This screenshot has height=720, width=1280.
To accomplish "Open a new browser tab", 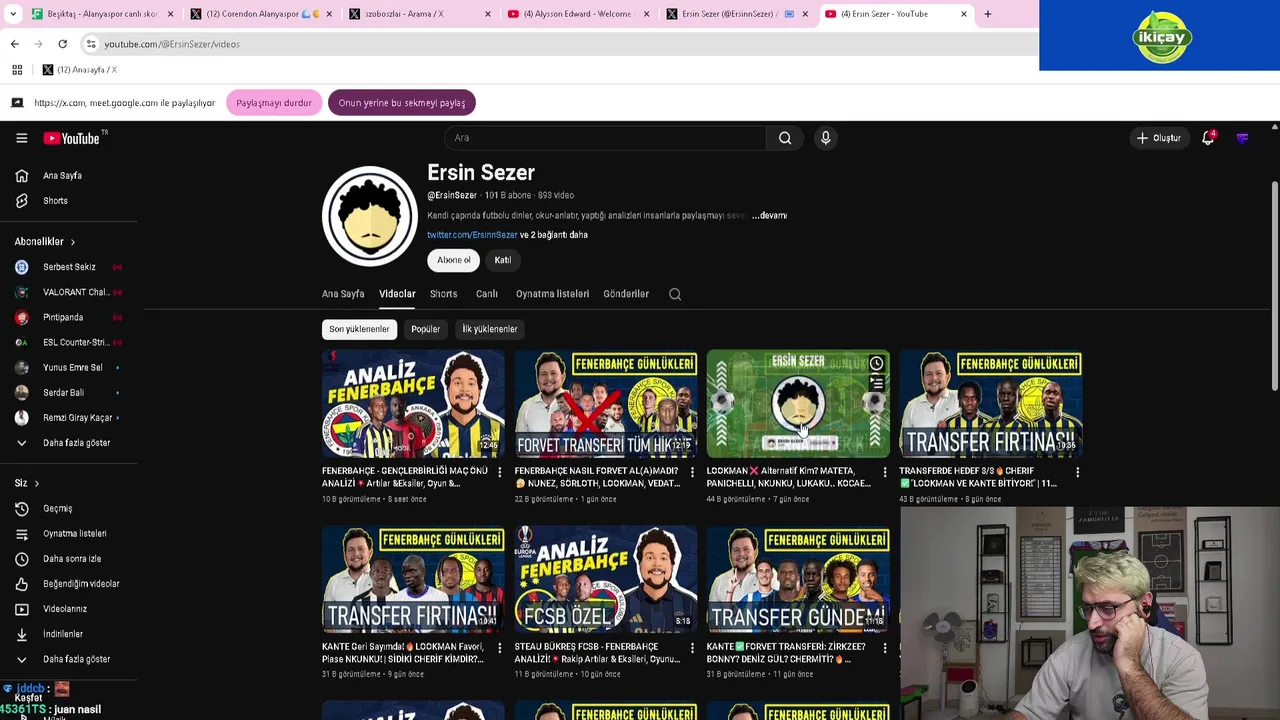I will [x=988, y=14].
